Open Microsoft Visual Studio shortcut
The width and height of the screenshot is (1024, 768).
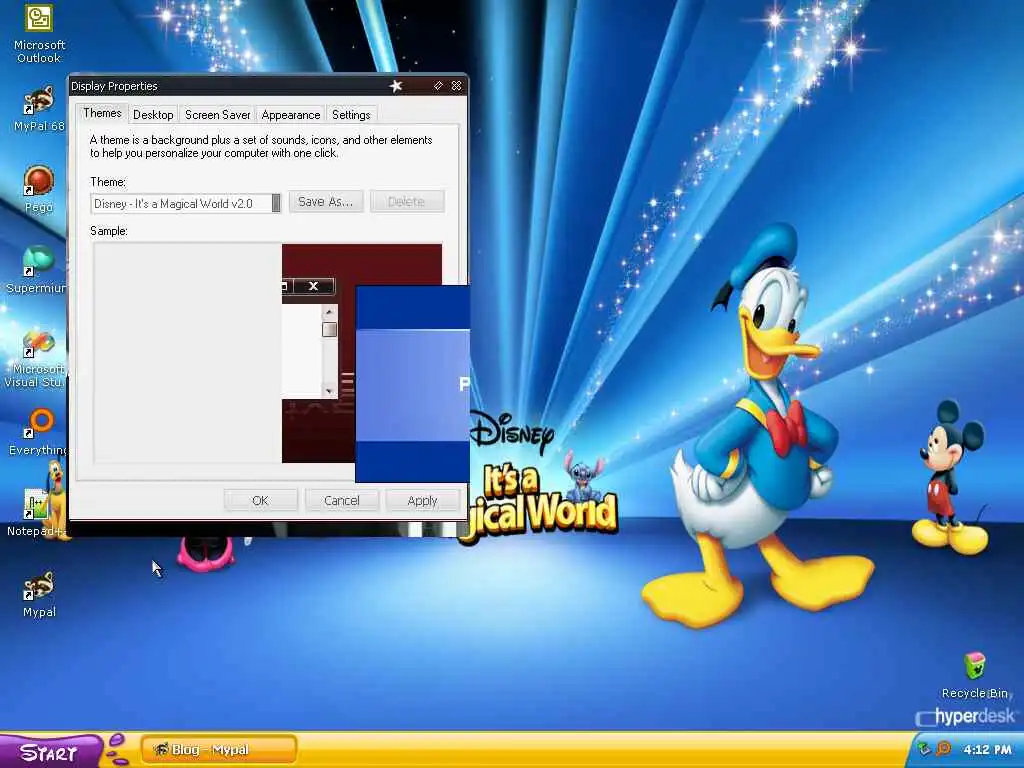[x=35, y=358]
